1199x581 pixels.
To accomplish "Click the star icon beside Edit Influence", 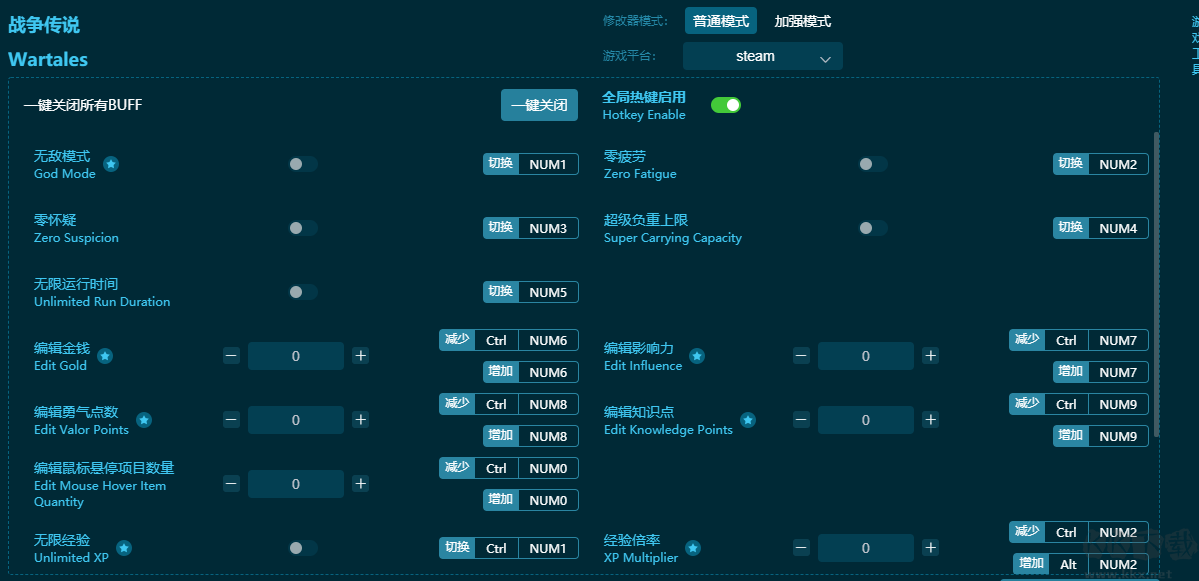I will (x=697, y=356).
